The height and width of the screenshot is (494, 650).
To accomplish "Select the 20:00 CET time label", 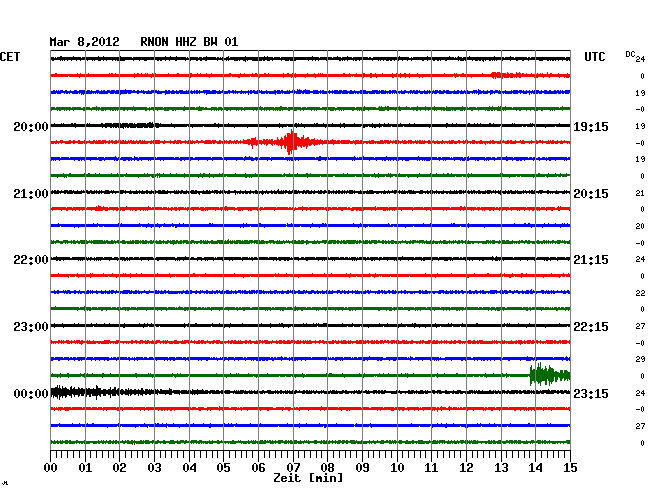I will (x=31, y=127).
